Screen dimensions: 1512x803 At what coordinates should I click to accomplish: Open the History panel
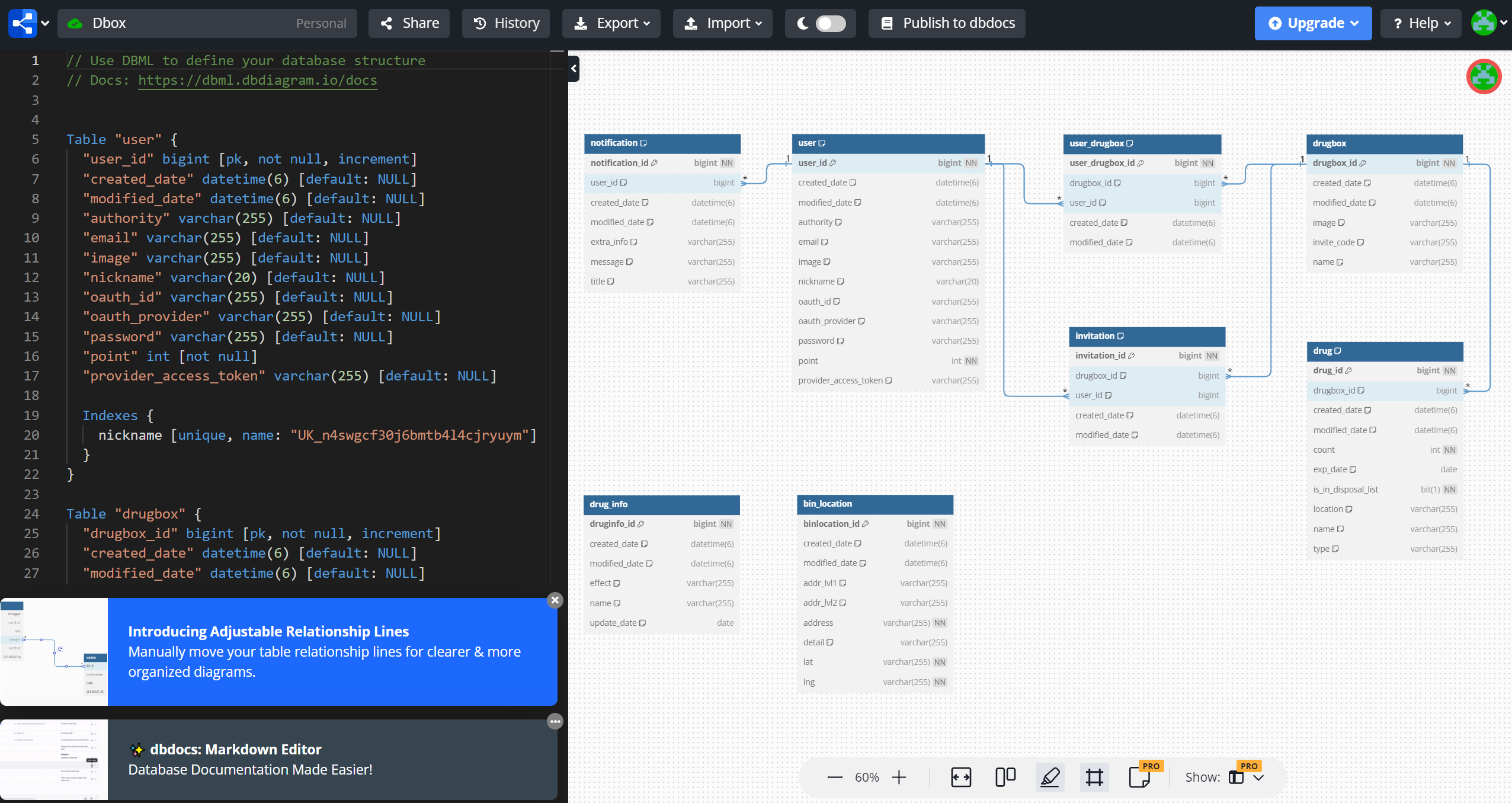[506, 23]
